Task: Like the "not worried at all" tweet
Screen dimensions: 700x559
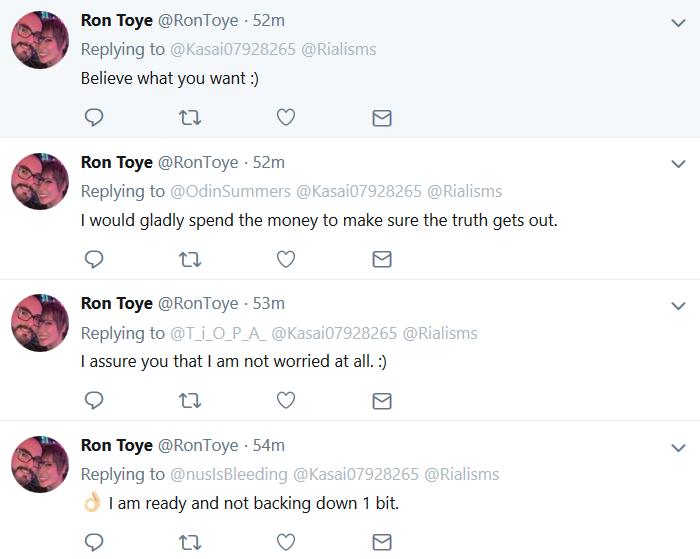Action: (286, 400)
